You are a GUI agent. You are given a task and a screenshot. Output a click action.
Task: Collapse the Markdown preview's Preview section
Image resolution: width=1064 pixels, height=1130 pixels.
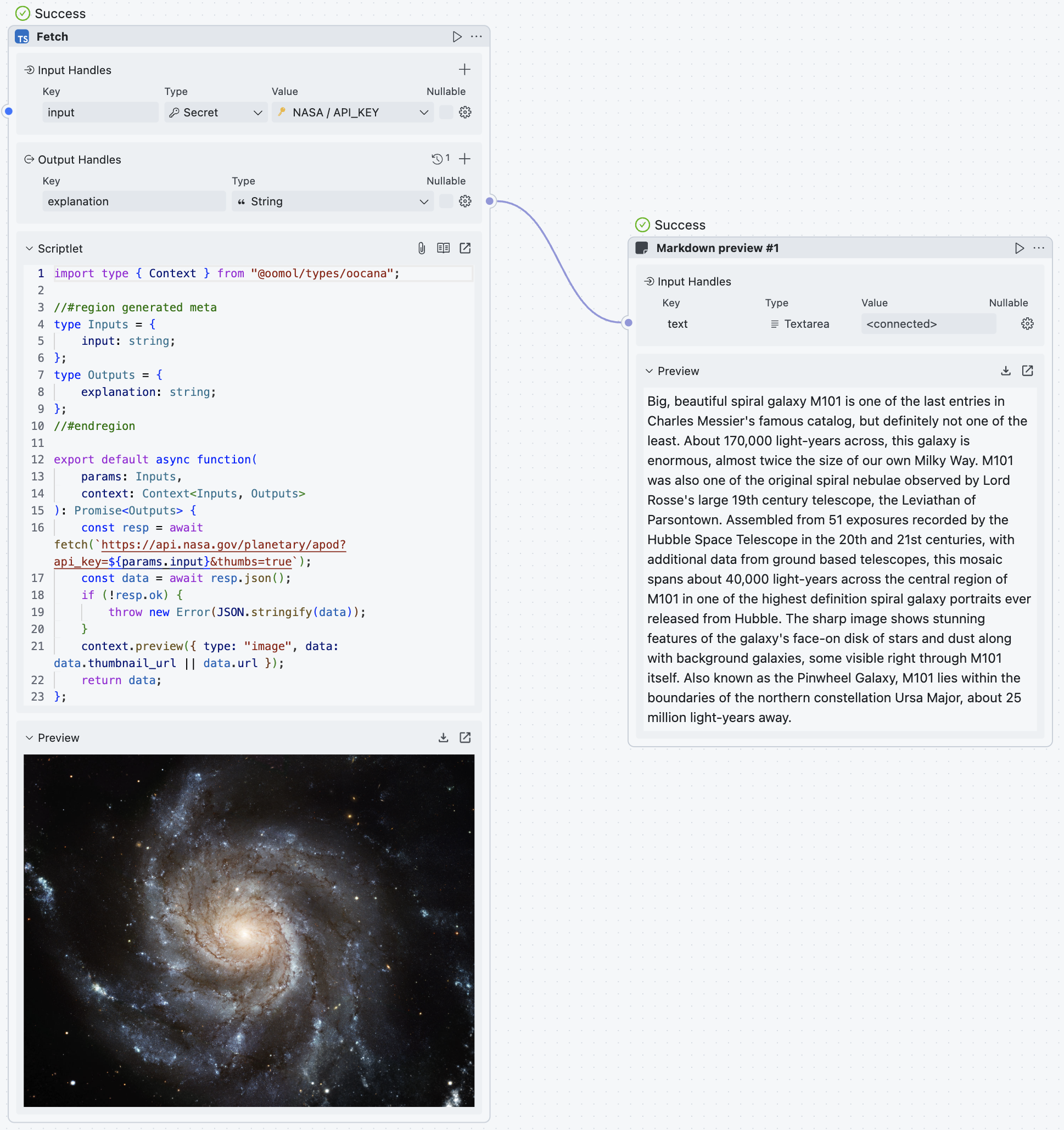coord(649,371)
